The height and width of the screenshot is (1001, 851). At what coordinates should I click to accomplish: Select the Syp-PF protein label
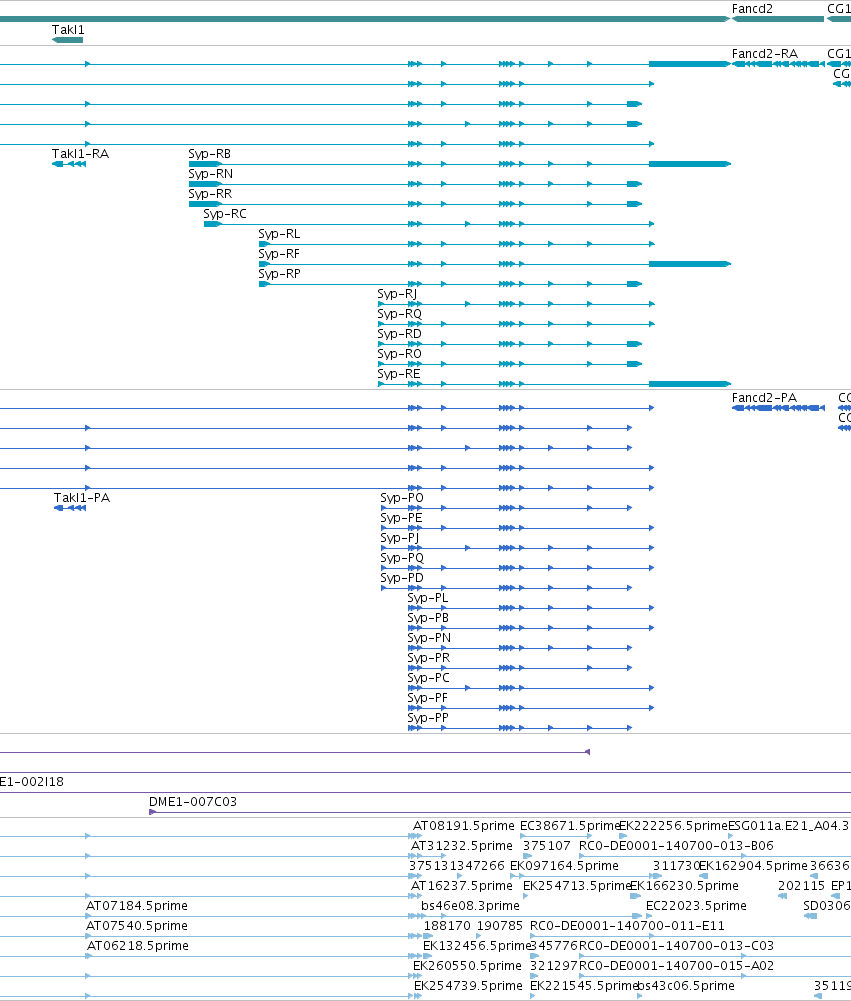tap(428, 698)
